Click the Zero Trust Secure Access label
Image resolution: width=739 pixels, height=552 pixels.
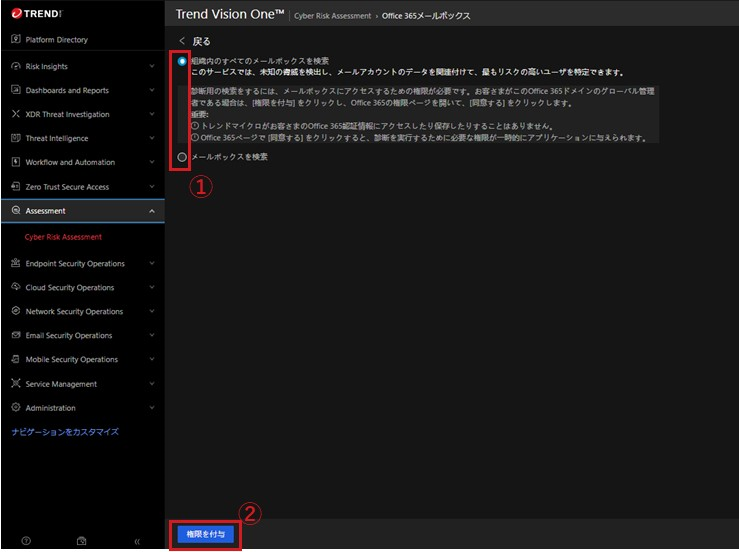coord(67,187)
